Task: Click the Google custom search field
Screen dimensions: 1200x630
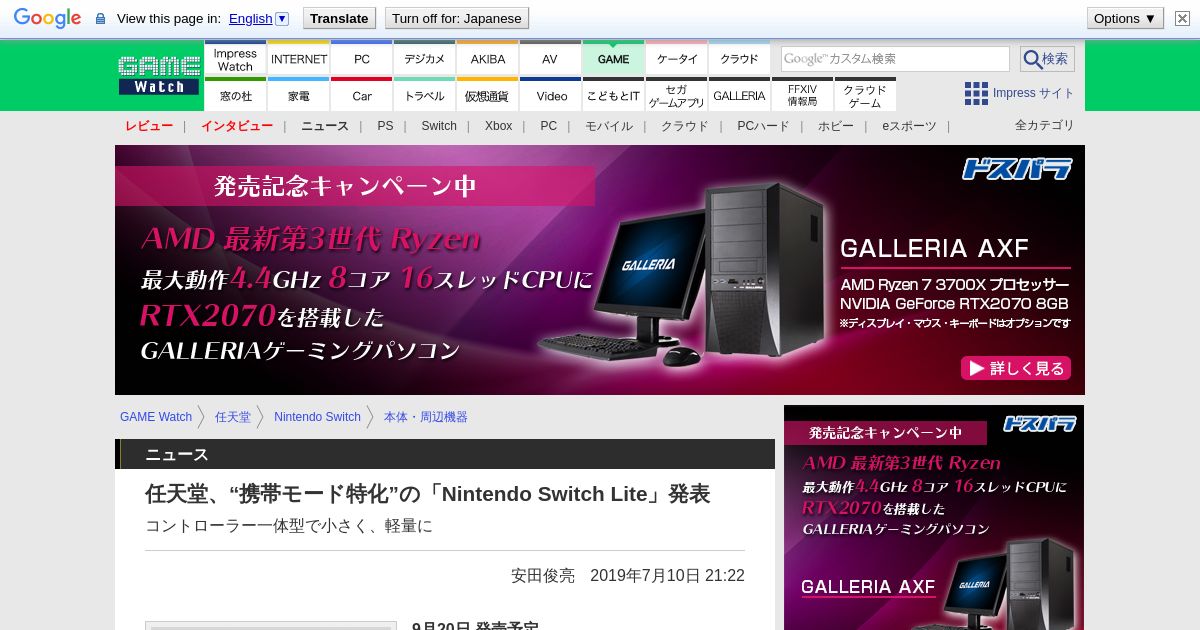Action: (895, 59)
